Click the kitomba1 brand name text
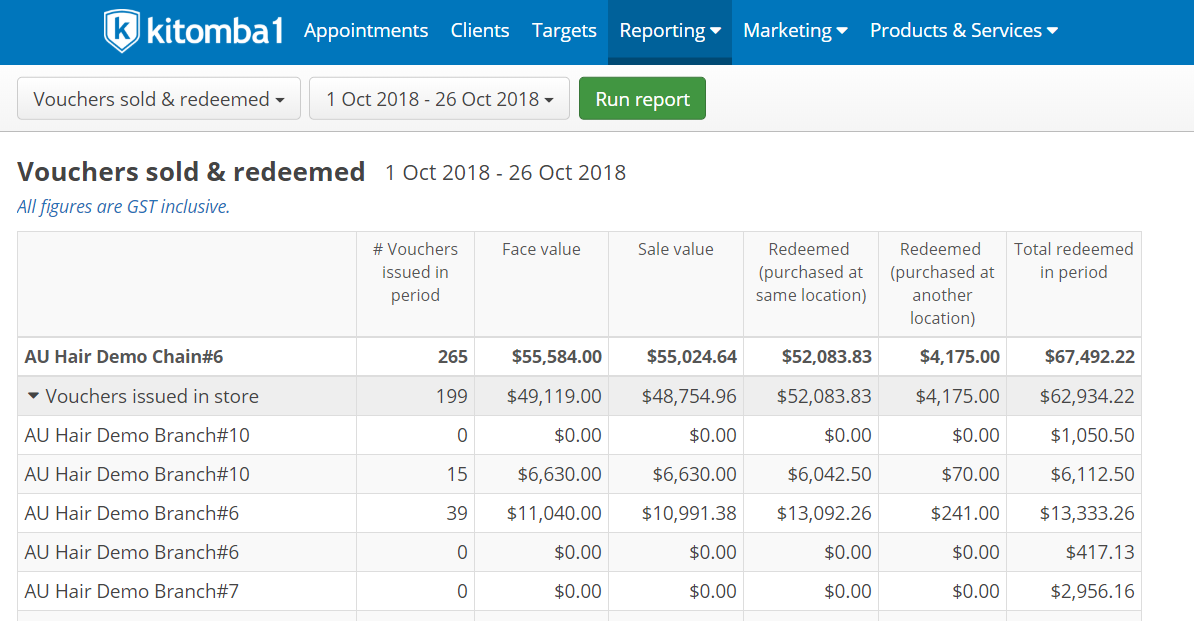Image resolution: width=1194 pixels, height=621 pixels. [215, 30]
